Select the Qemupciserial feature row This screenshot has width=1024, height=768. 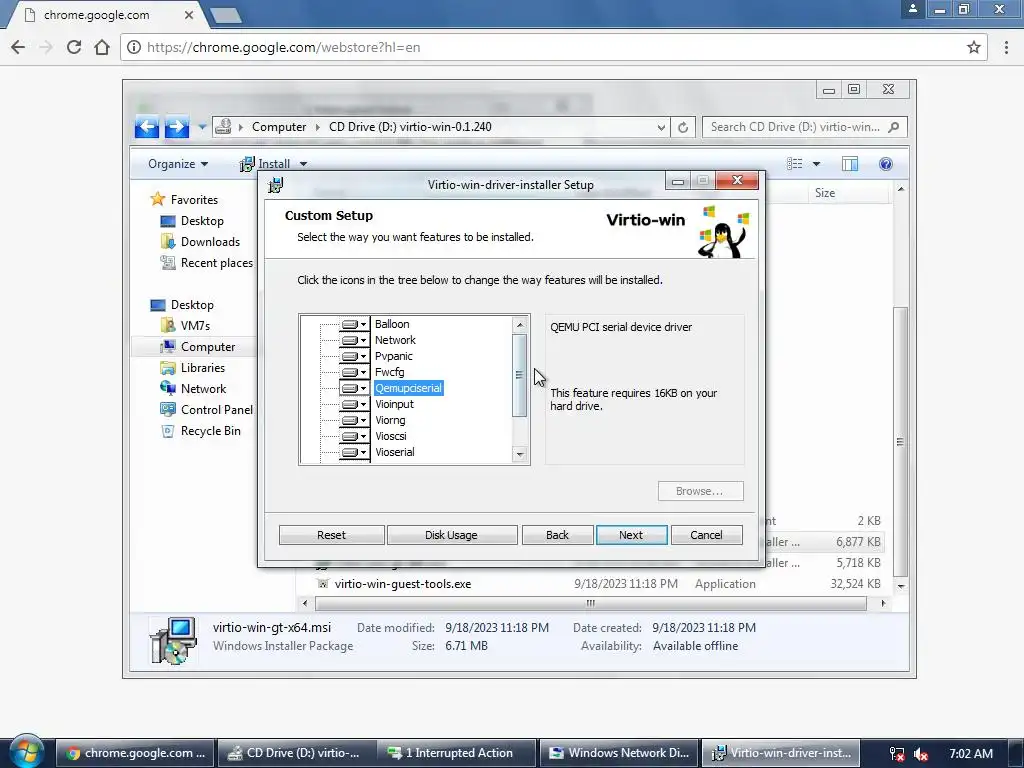(409, 388)
